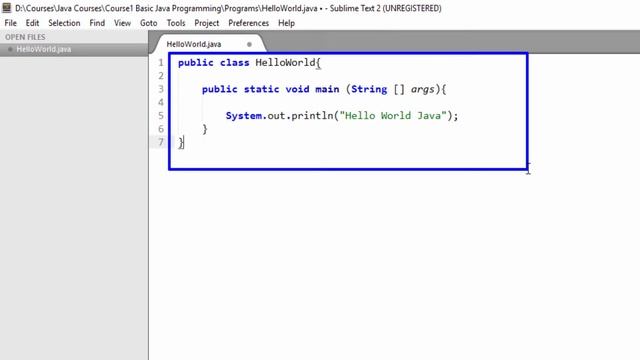Viewport: 640px width, 360px height.
Task: Click the "Hello World Java" string literal
Action: (393, 116)
